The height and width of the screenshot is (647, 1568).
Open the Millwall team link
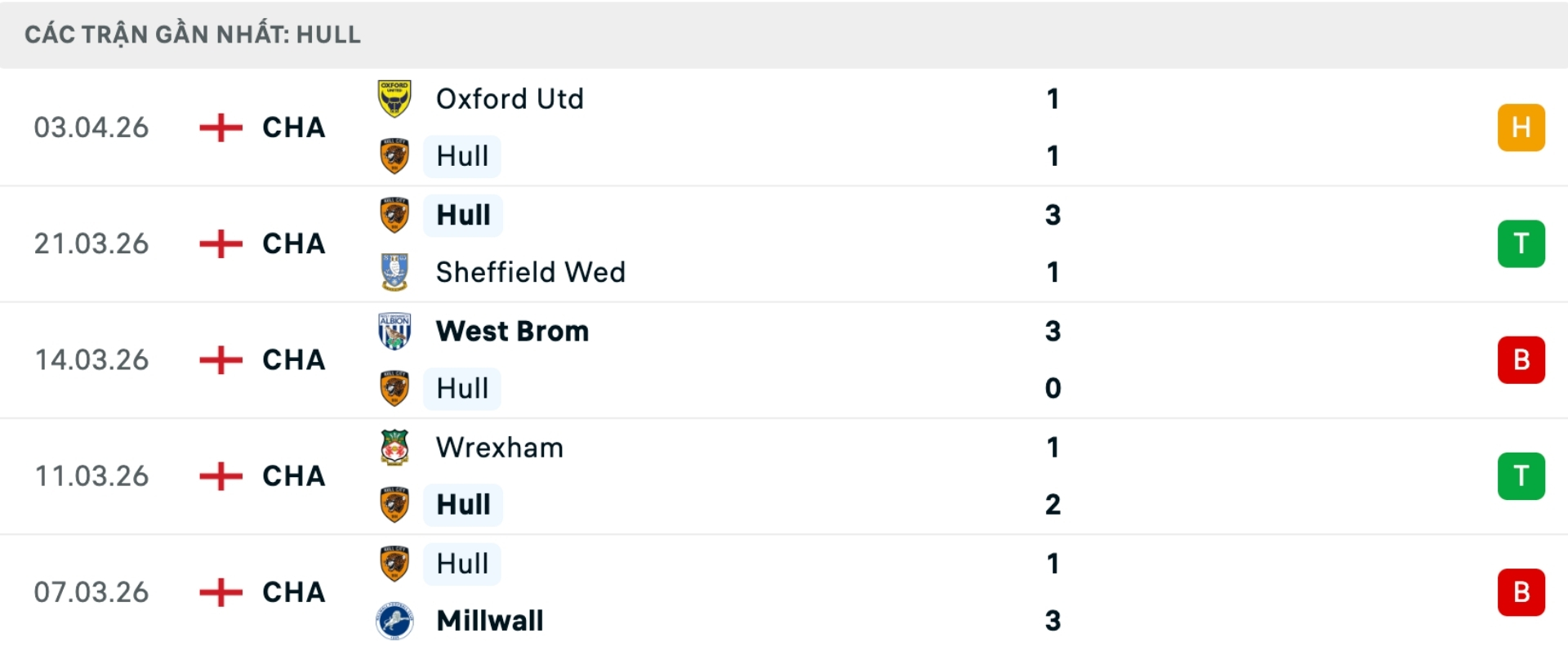tap(490, 621)
